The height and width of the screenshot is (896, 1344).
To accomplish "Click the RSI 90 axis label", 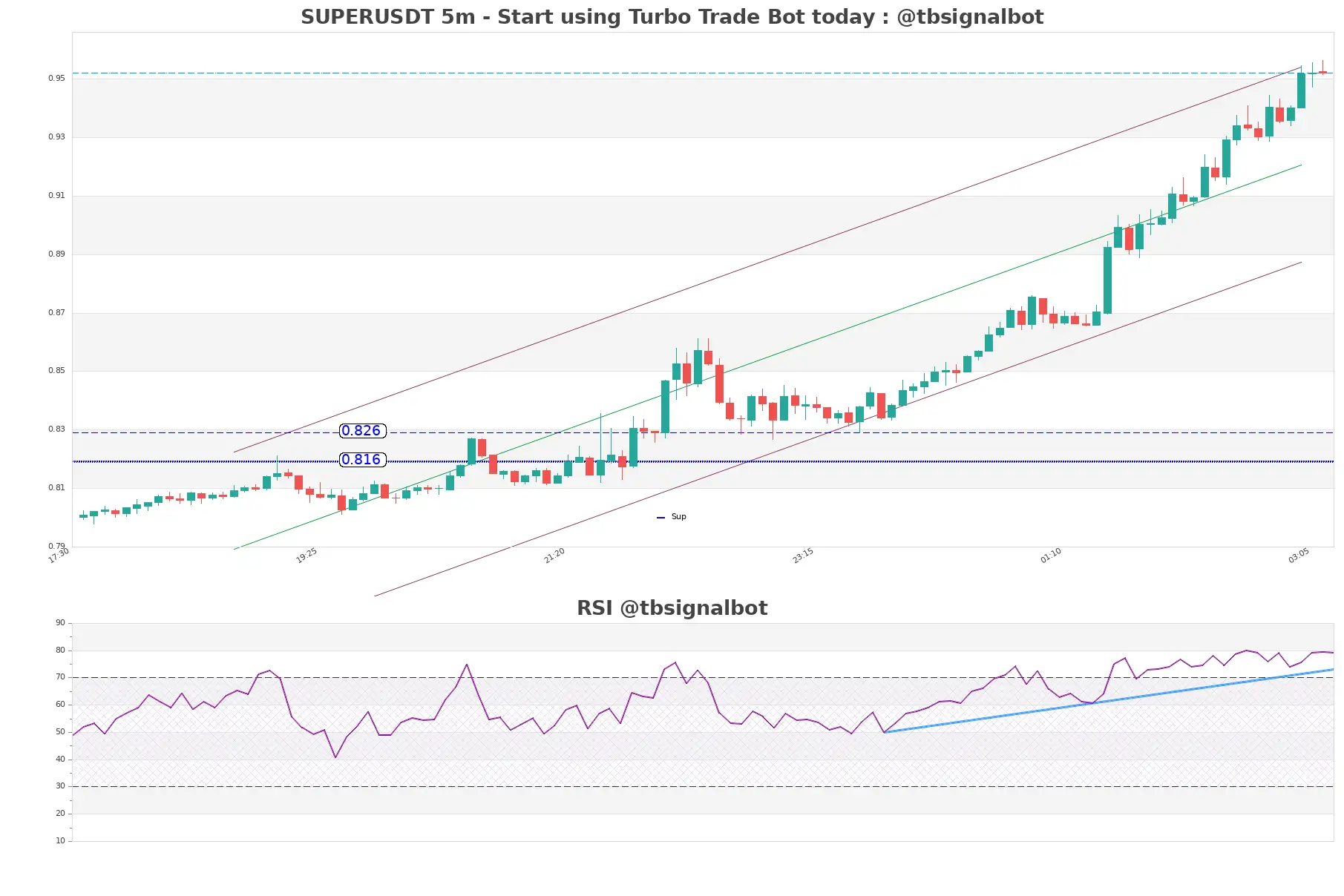I will click(x=60, y=623).
